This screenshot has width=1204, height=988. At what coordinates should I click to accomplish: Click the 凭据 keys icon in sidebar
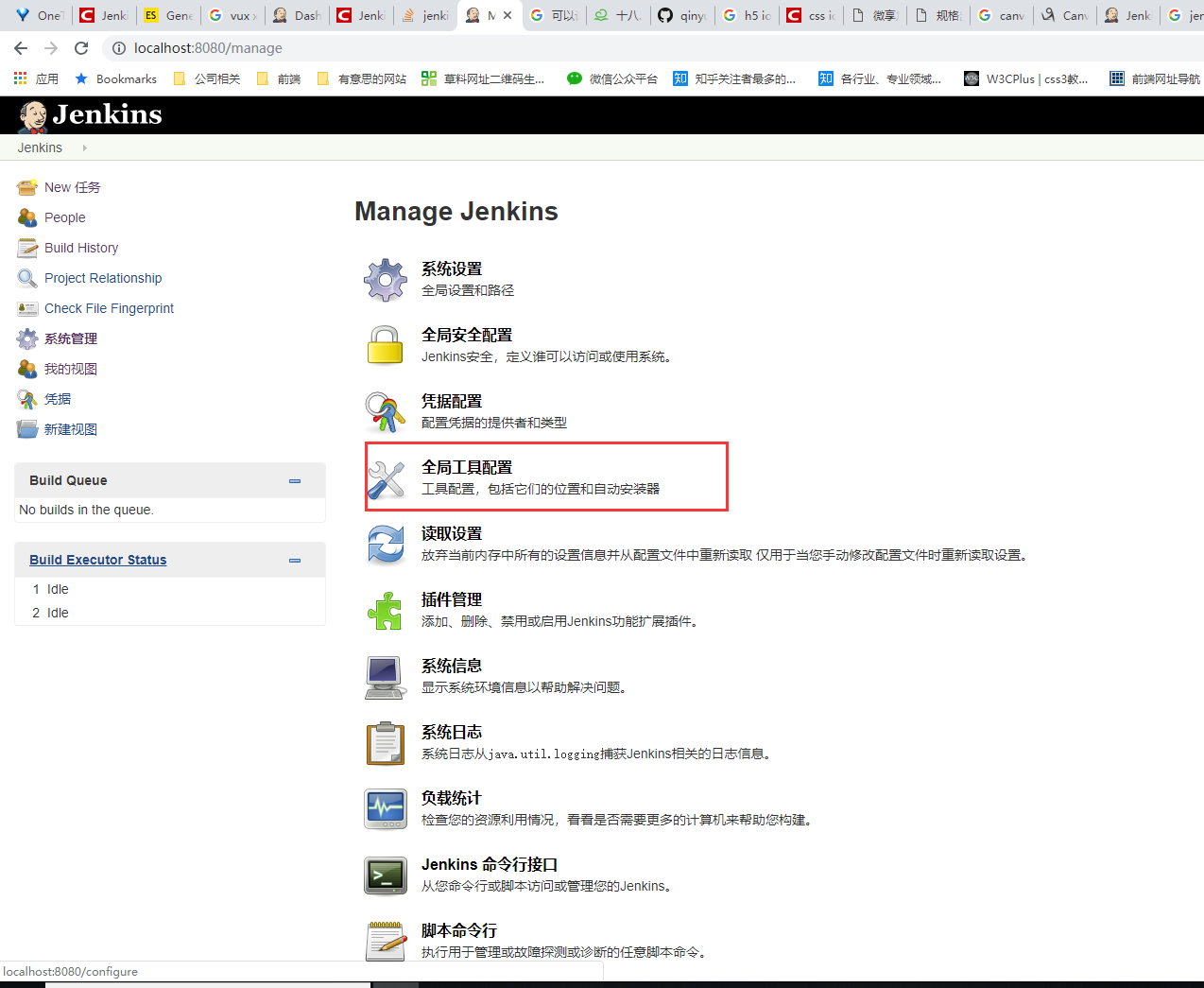27,399
